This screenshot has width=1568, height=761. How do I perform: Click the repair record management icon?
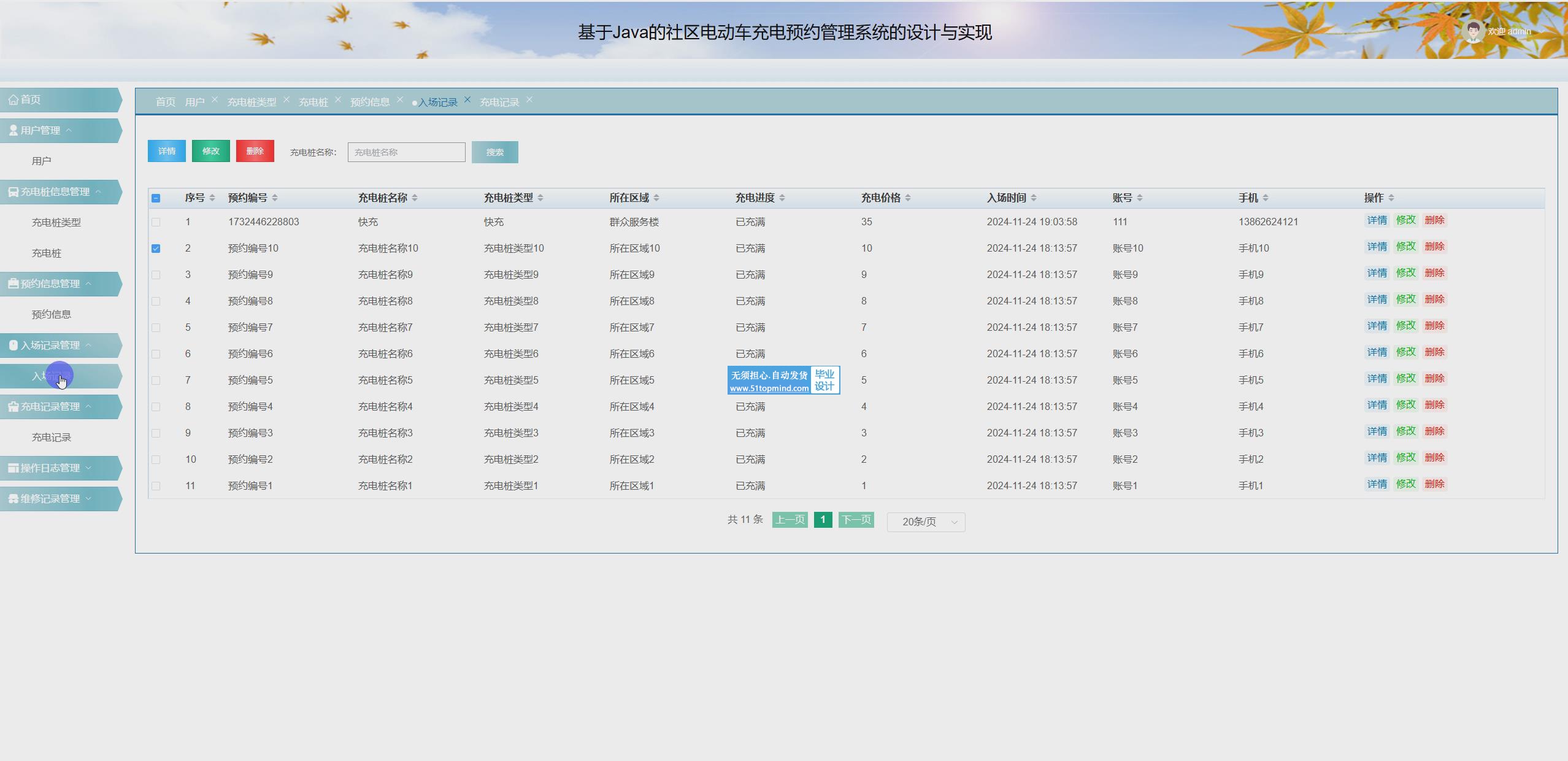click(13, 498)
